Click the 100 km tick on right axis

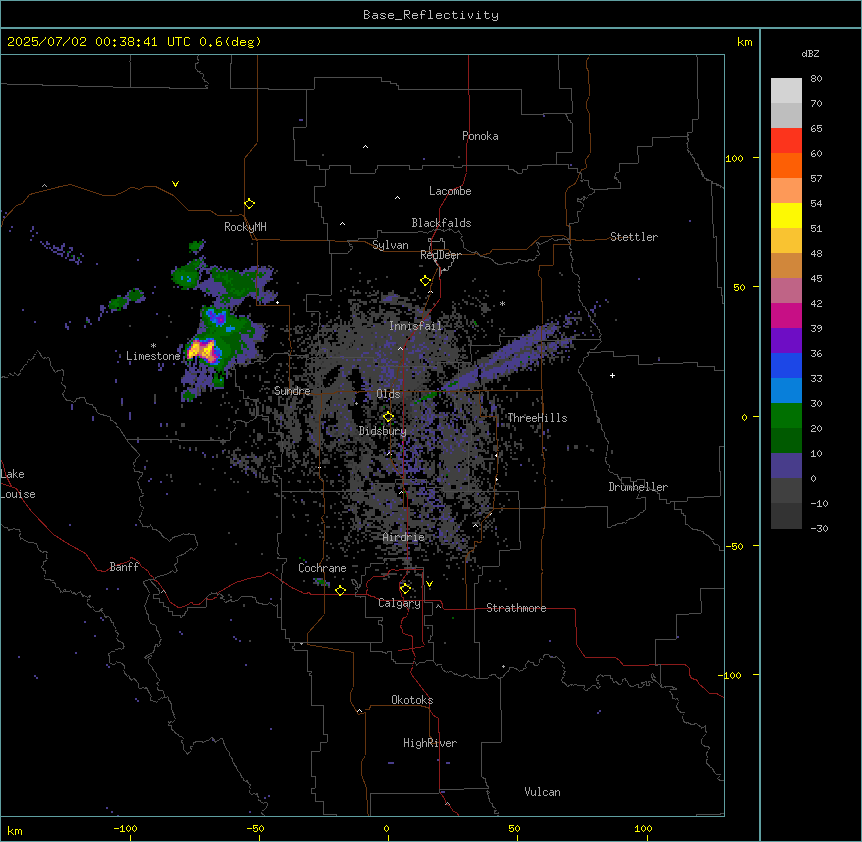(x=734, y=158)
